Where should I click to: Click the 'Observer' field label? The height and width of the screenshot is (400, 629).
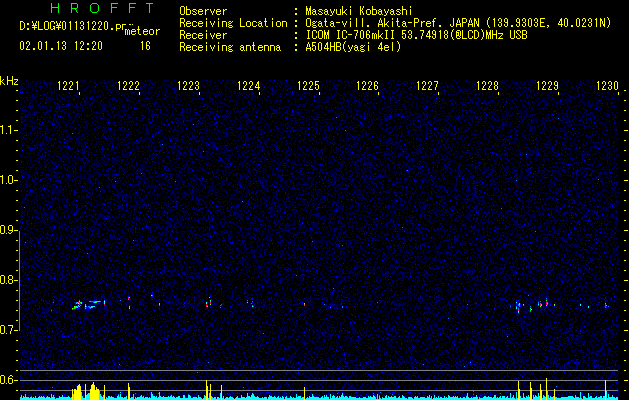click(203, 11)
